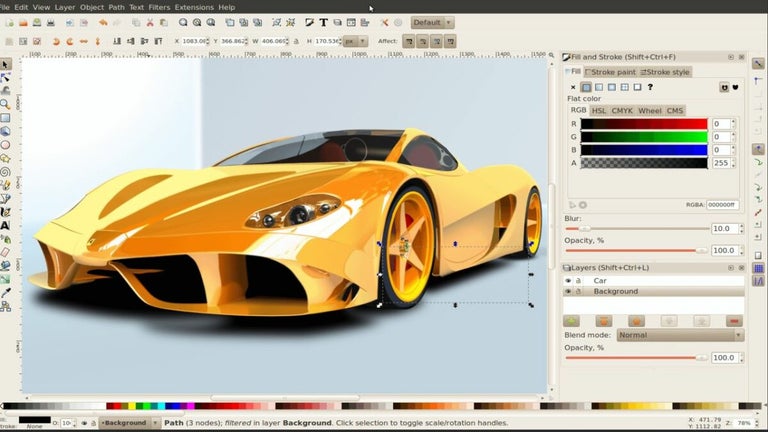The image size is (768, 432).
Task: Select the Linear gradient fill button
Action: point(599,87)
